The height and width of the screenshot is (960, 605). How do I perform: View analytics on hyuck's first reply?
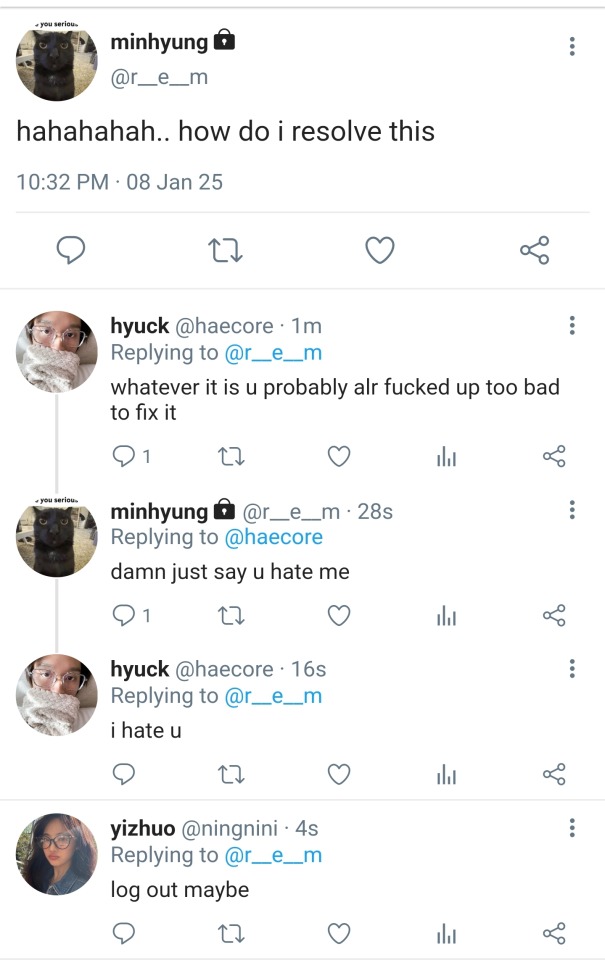click(446, 457)
